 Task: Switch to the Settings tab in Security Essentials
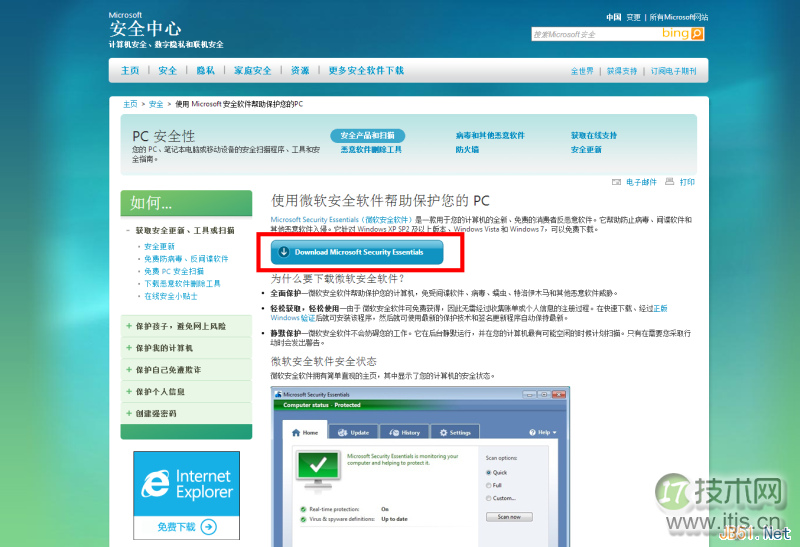click(455, 433)
